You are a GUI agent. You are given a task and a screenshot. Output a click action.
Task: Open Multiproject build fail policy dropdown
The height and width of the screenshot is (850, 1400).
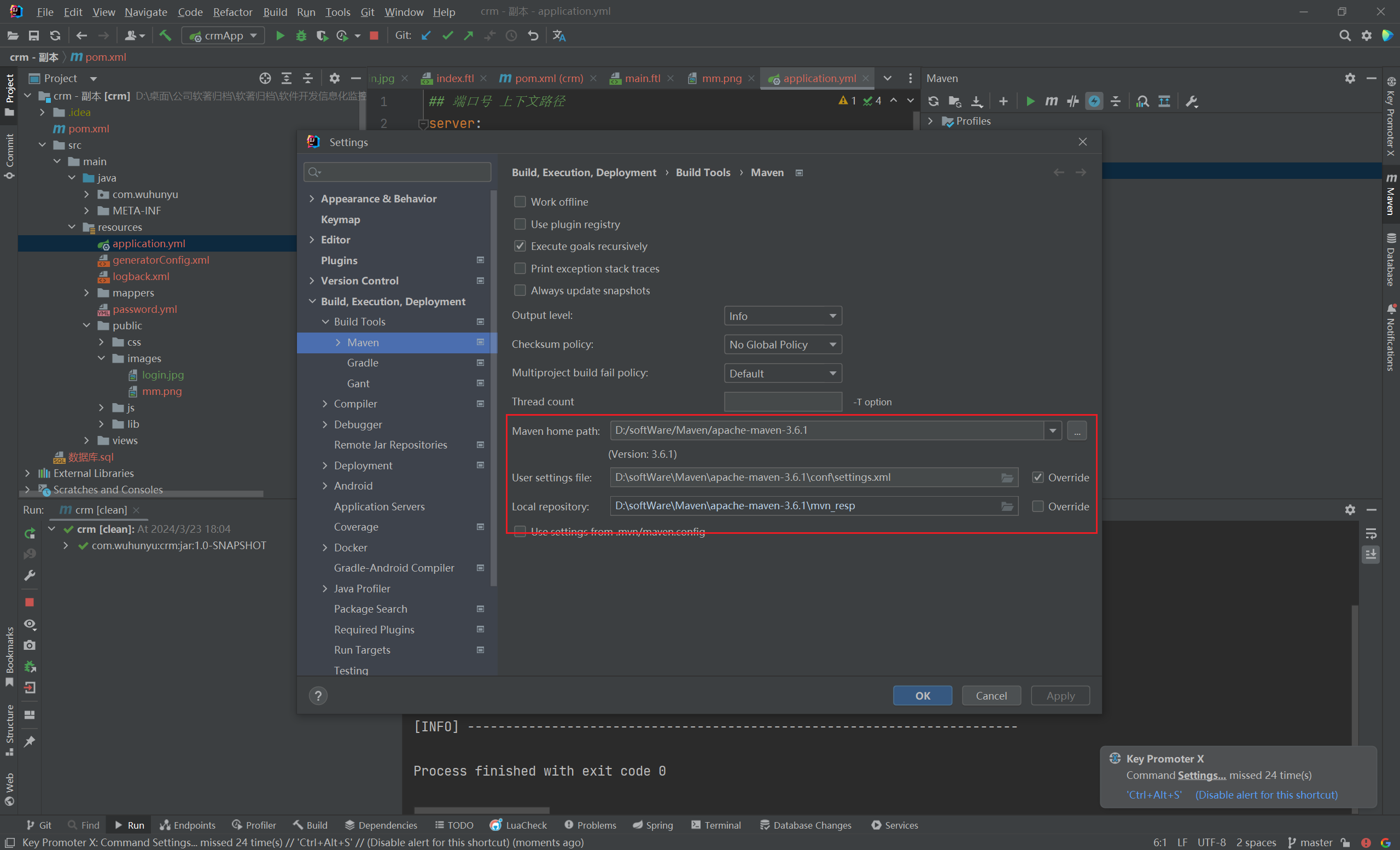[783, 373]
